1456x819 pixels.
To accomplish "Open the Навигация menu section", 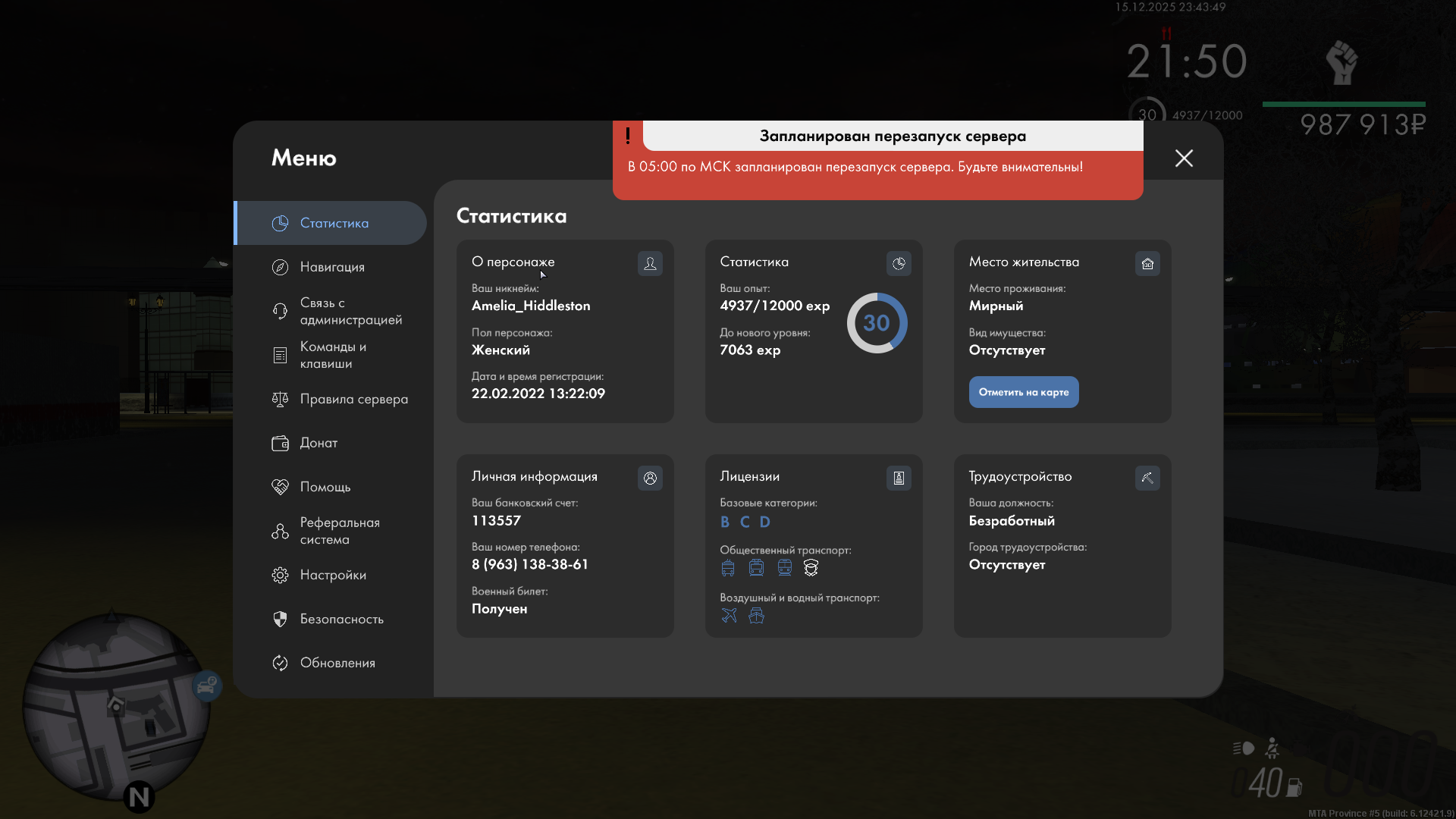I will click(331, 267).
